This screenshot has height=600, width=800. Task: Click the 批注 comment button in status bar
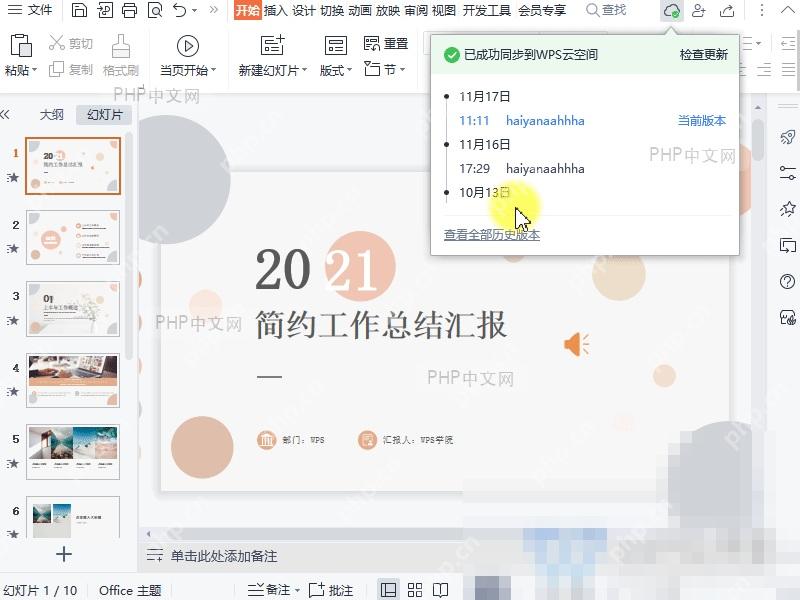tap(331, 590)
